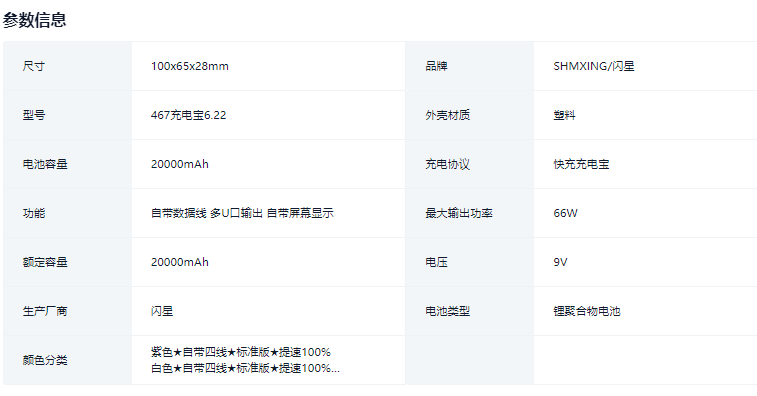
Task: Click the 最大输出功率 value 66W
Action: [x=565, y=213]
